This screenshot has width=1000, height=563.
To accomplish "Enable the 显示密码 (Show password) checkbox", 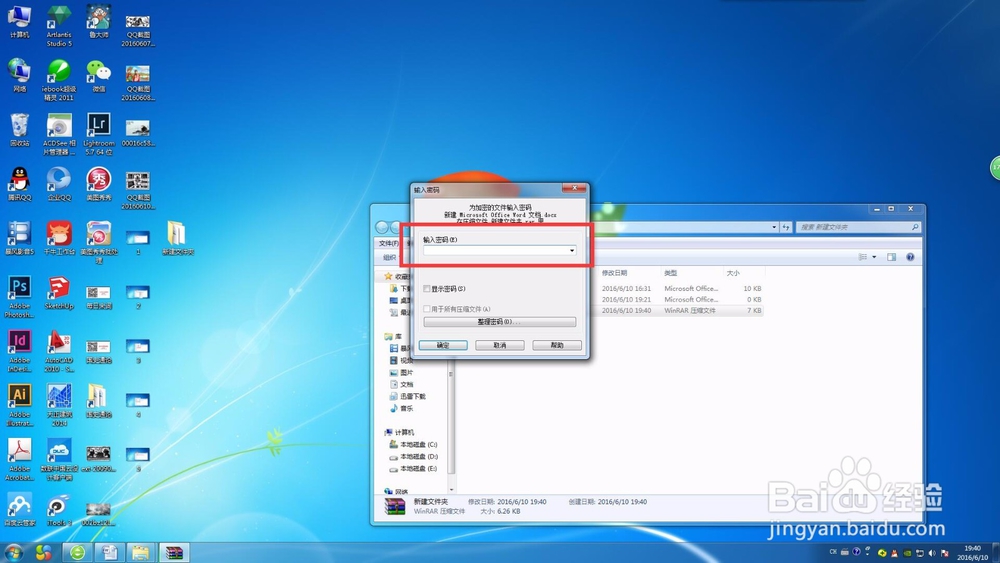I will coord(427,289).
